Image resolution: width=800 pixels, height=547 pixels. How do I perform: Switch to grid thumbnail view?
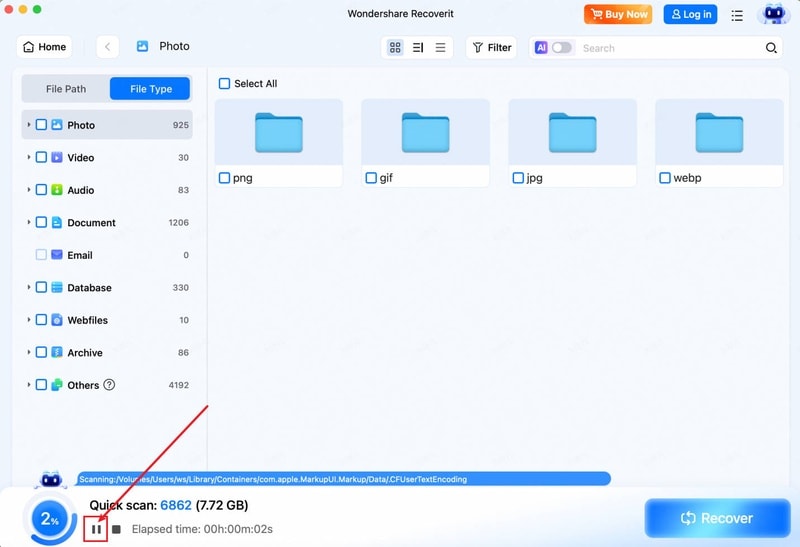coord(395,47)
